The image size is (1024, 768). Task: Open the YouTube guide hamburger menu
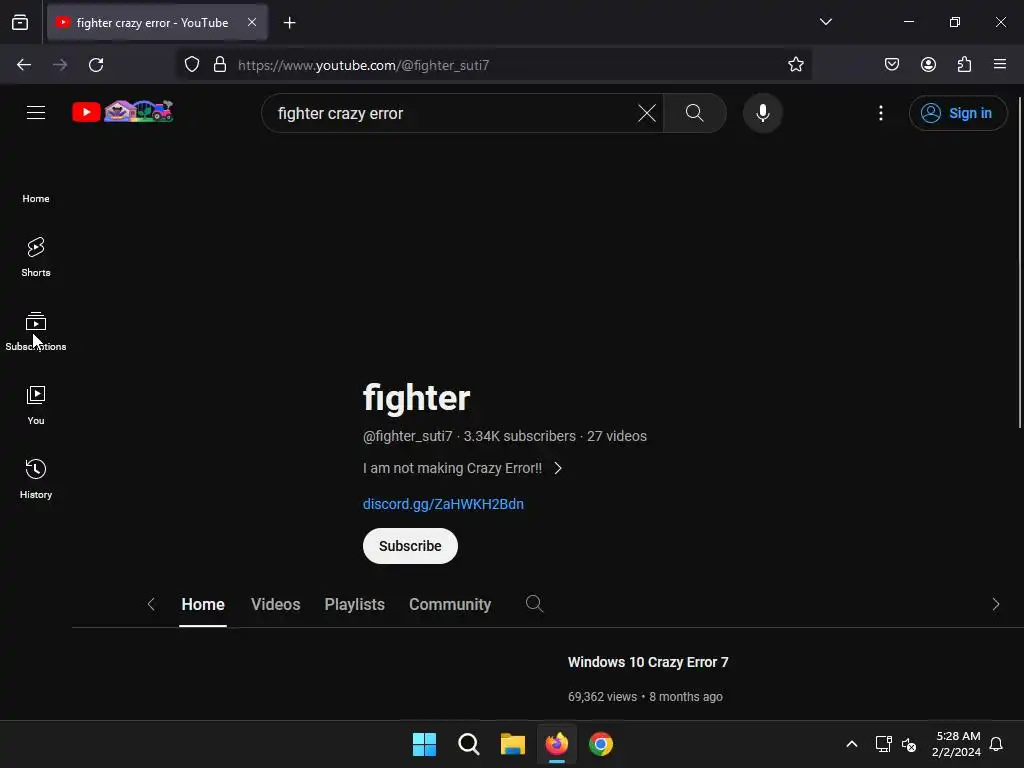click(36, 112)
